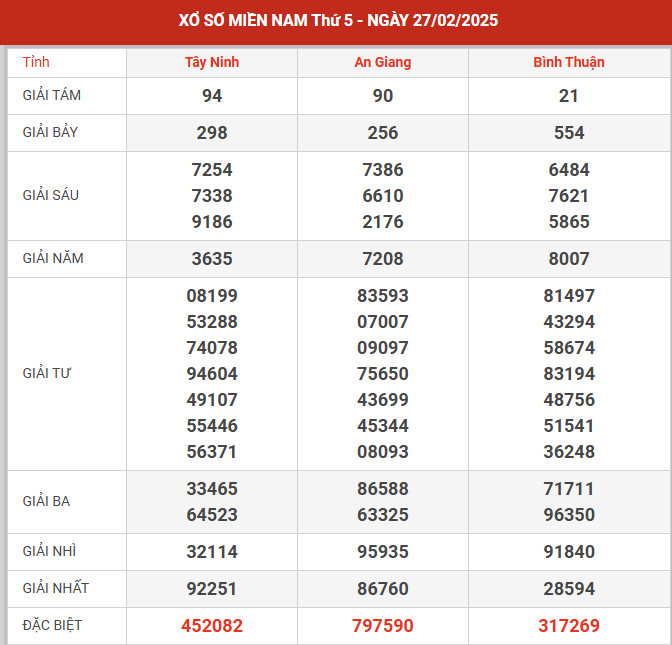Click the number 6484 in giải sáu
672x645 pixels.
point(569,170)
